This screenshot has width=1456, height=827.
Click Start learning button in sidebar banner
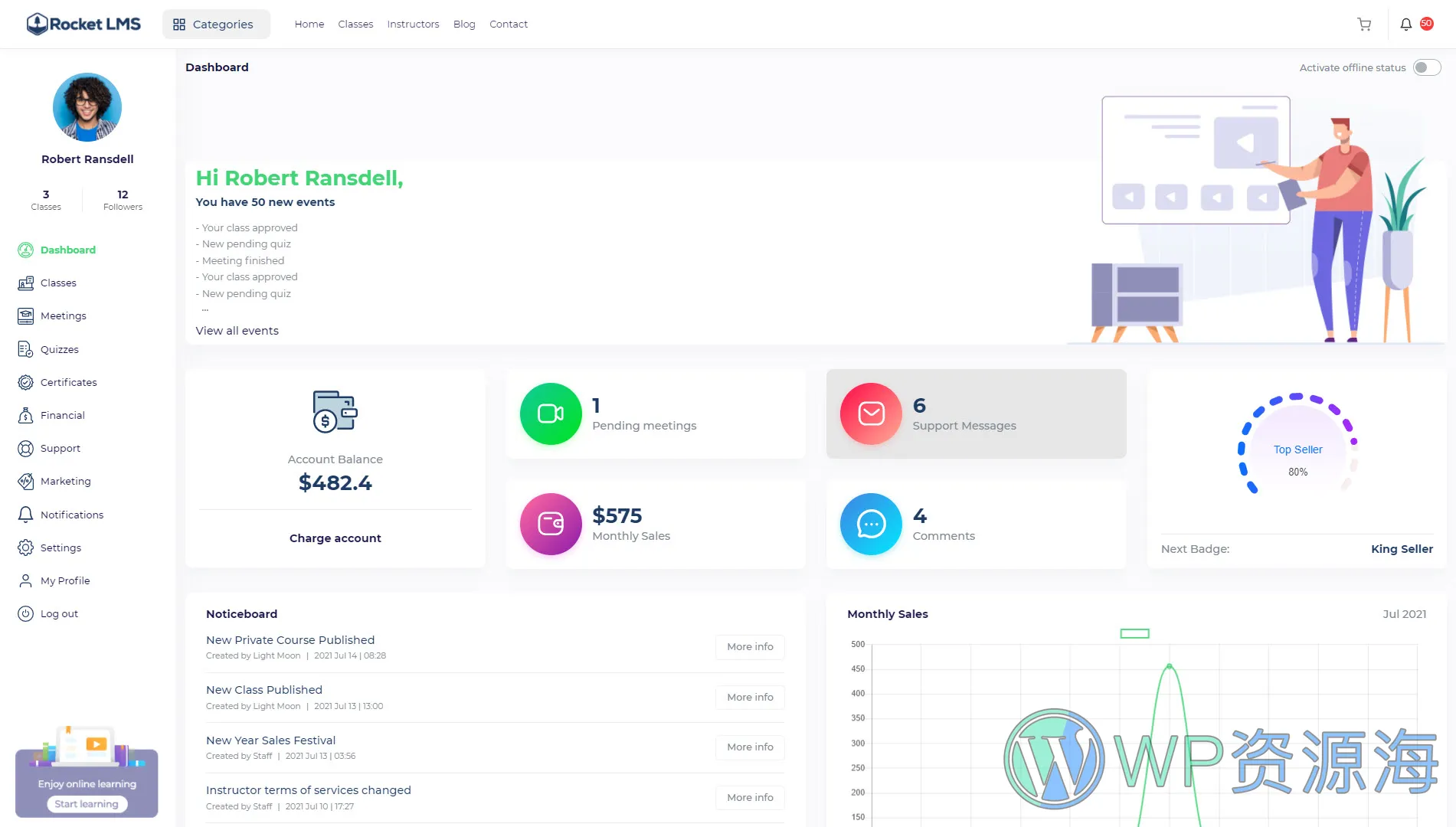[x=87, y=804]
